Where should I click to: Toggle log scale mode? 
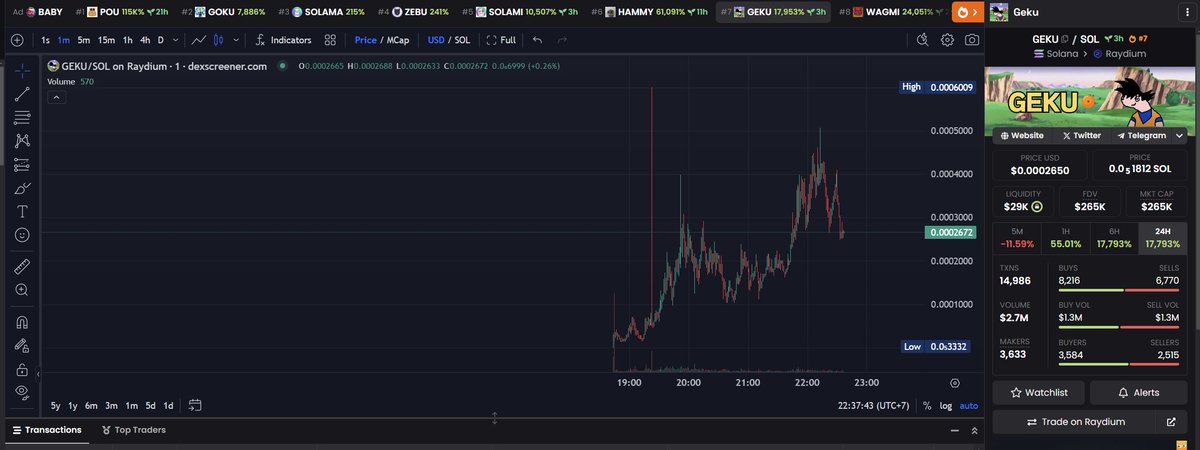click(946, 406)
